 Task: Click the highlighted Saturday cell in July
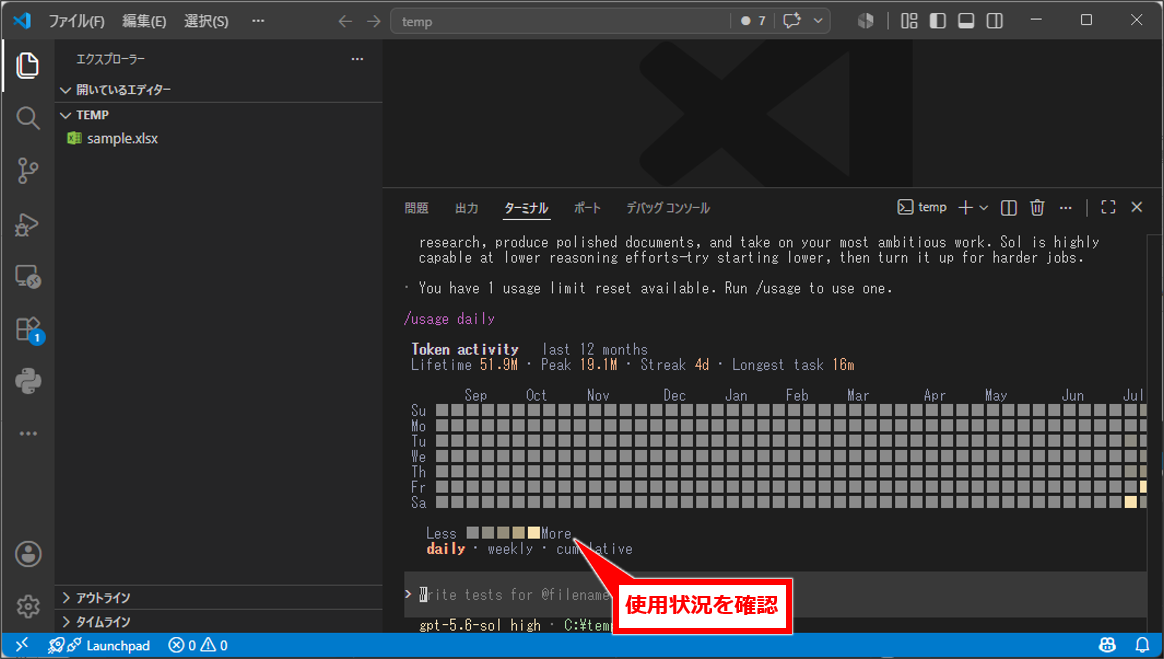click(x=1130, y=502)
